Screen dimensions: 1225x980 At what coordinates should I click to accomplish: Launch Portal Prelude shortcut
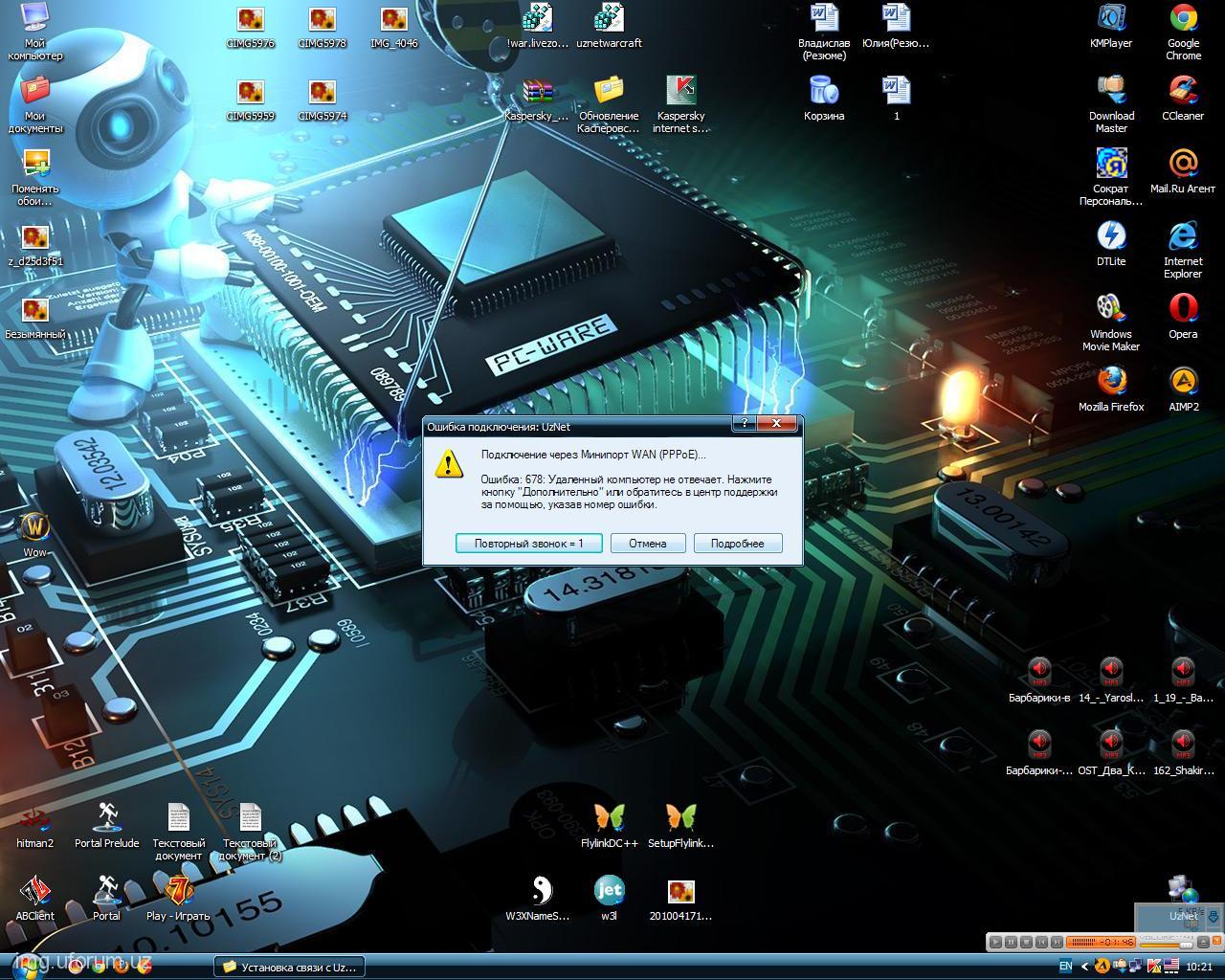click(x=107, y=827)
